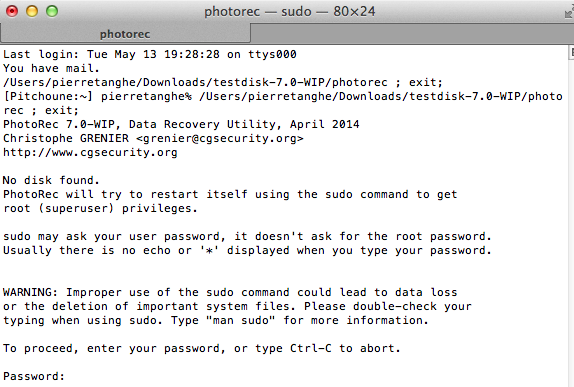
Task: Click the "No disk found." message
Action: point(51,180)
